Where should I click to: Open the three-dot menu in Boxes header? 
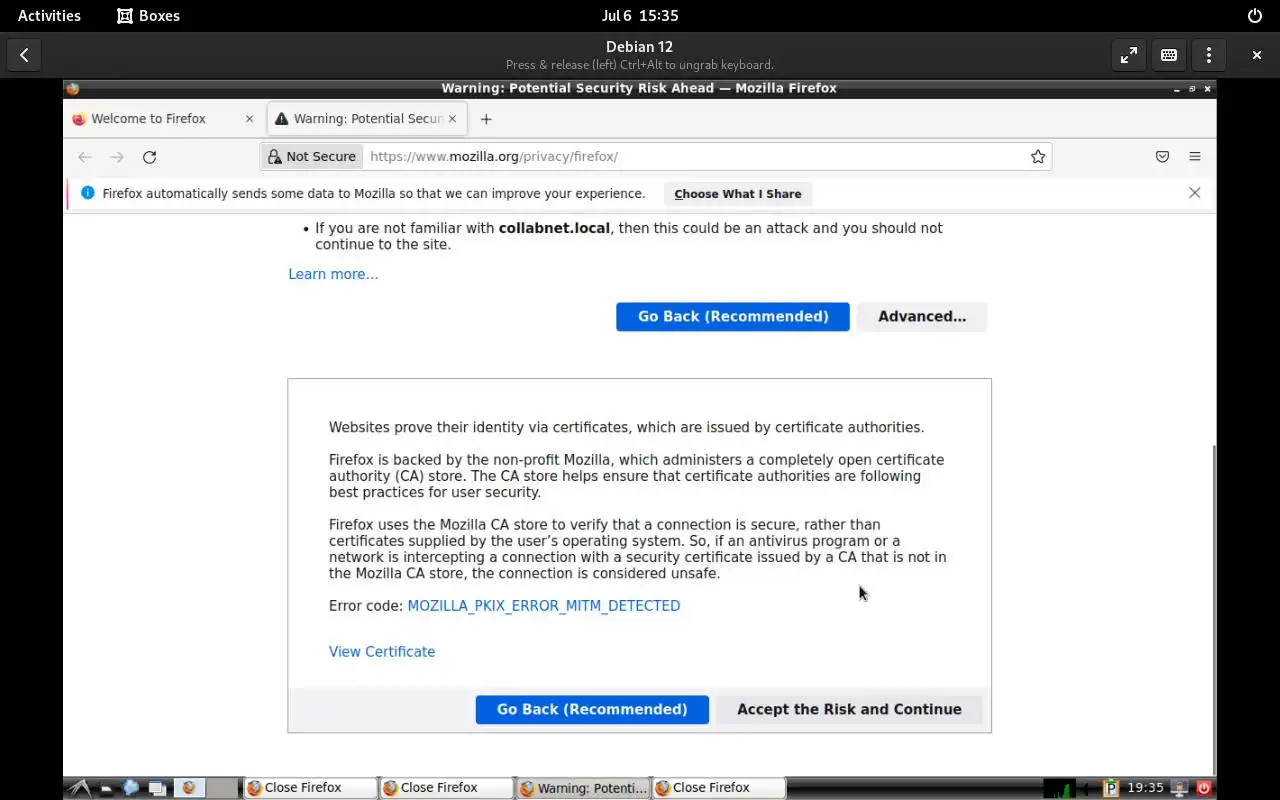pos(1209,55)
